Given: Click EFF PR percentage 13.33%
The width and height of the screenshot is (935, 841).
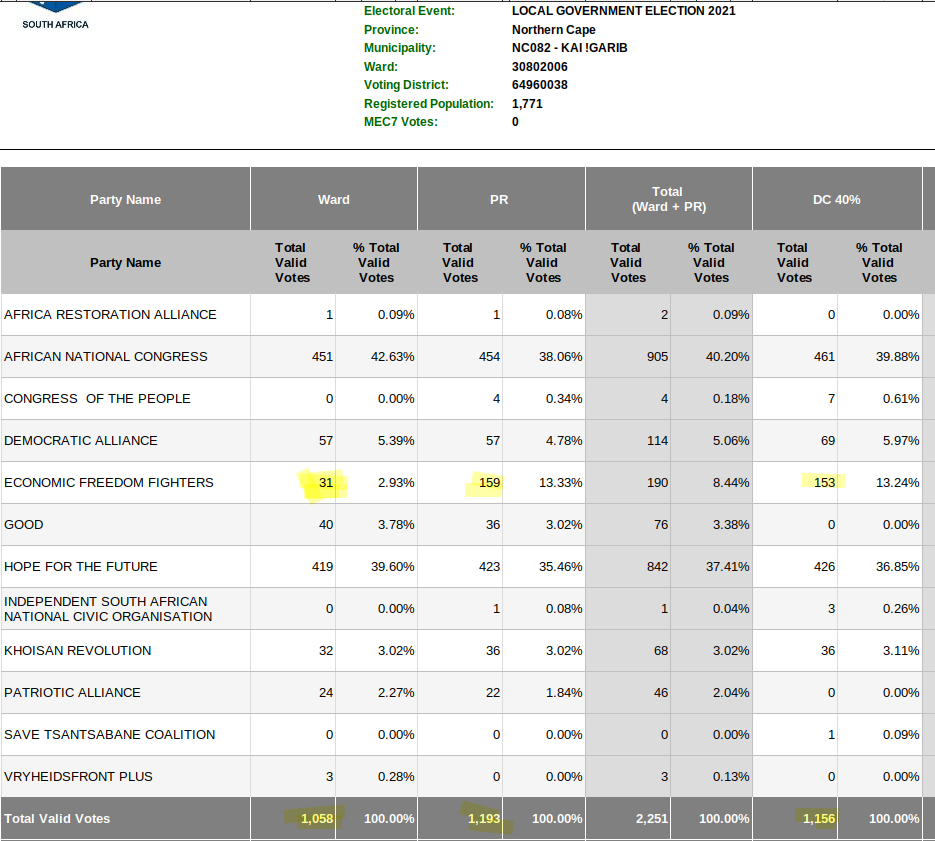Looking at the screenshot, I should (561, 482).
